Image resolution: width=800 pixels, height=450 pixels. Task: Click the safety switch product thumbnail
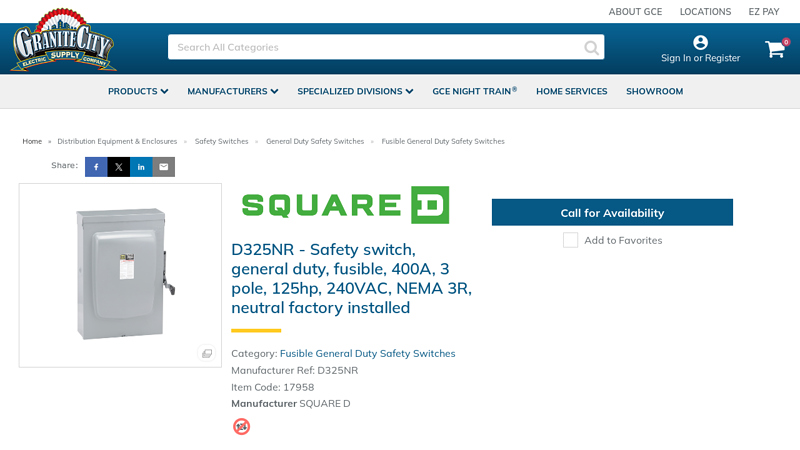pyautogui.click(x=120, y=272)
